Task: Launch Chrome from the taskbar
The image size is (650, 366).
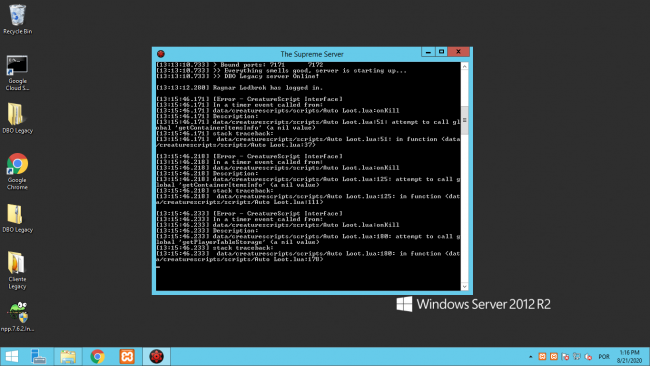Action: [x=97, y=356]
